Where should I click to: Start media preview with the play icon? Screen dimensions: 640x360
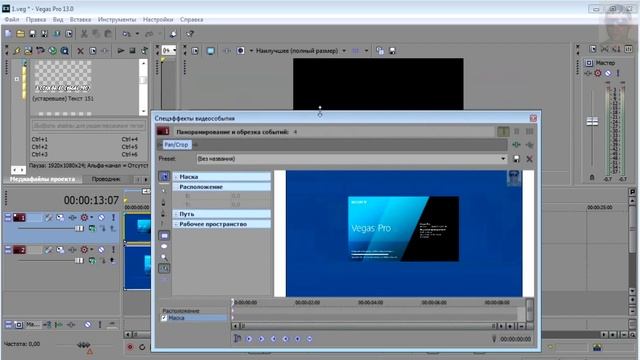pyautogui.click(x=120, y=51)
